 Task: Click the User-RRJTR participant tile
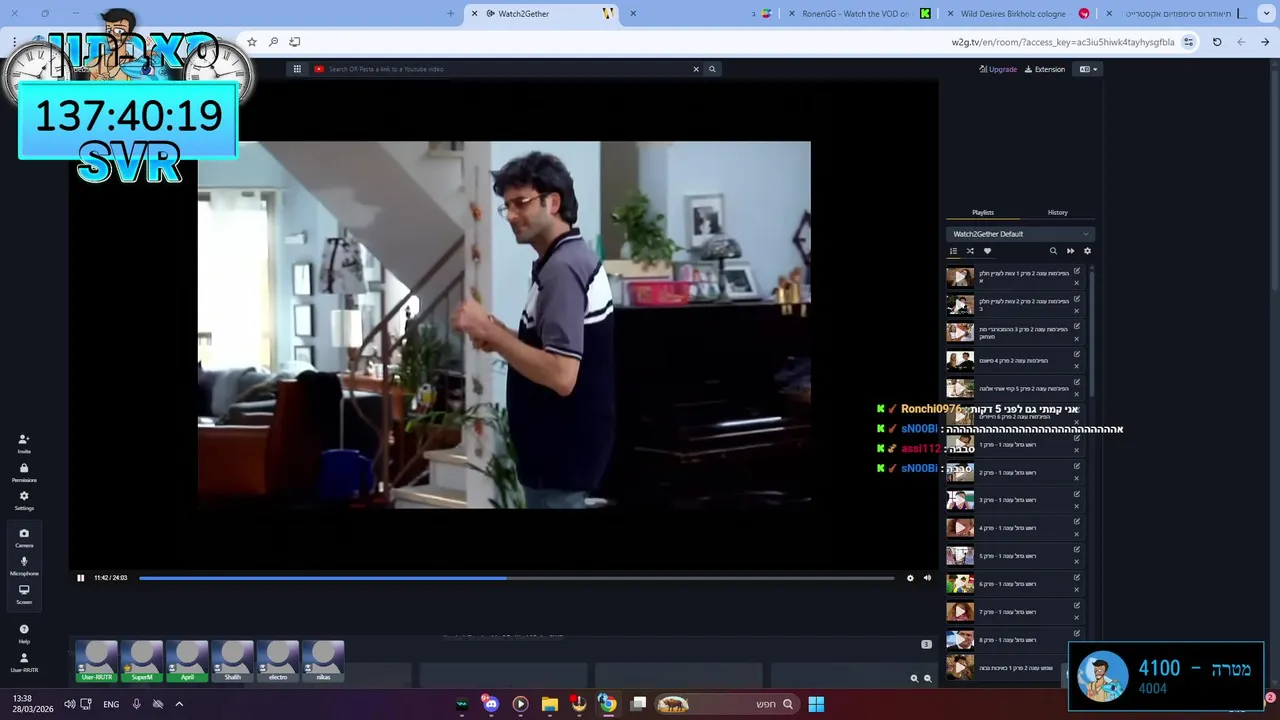pyautogui.click(x=97, y=662)
